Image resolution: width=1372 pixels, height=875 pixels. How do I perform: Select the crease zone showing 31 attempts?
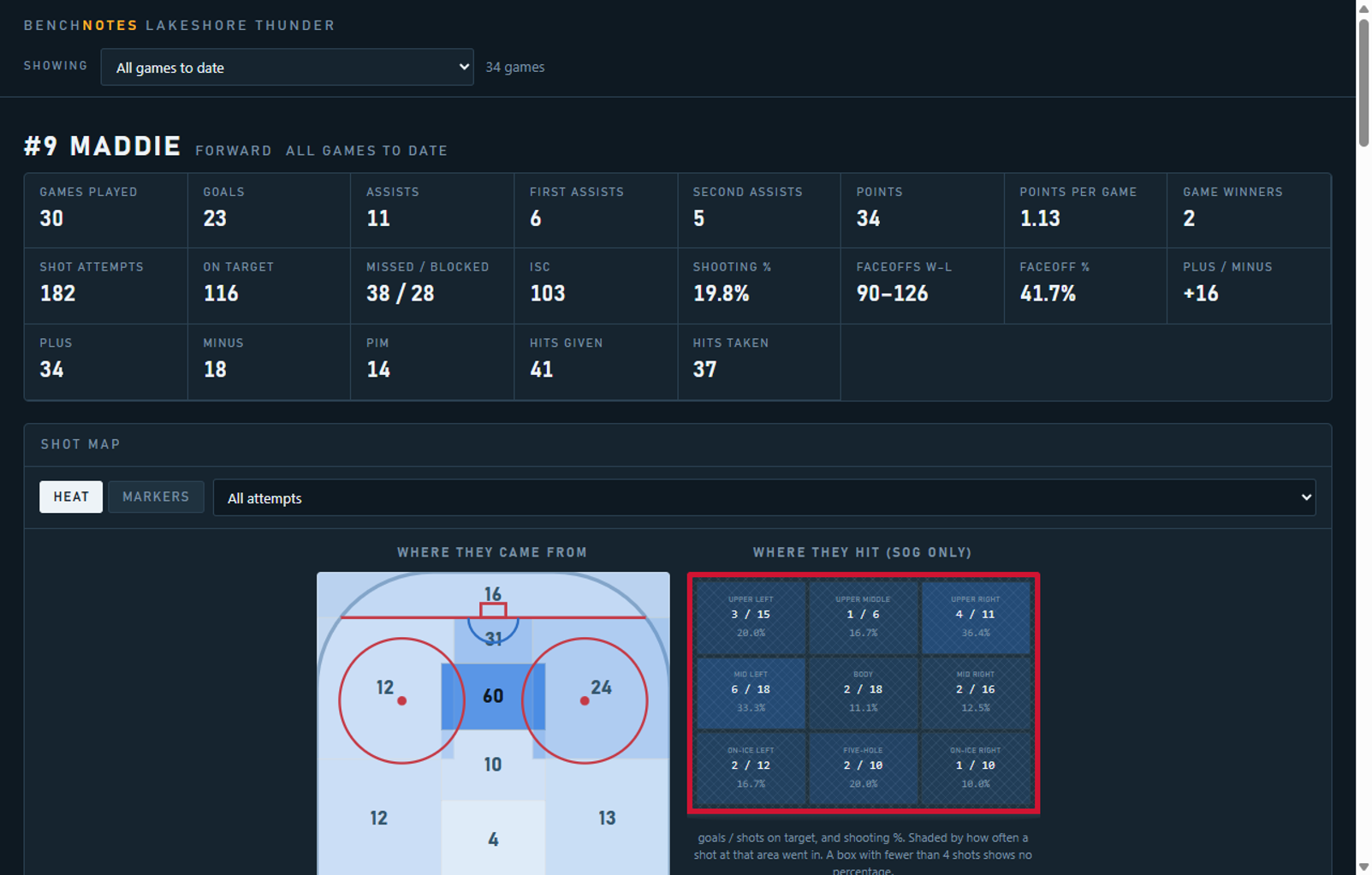pos(493,639)
